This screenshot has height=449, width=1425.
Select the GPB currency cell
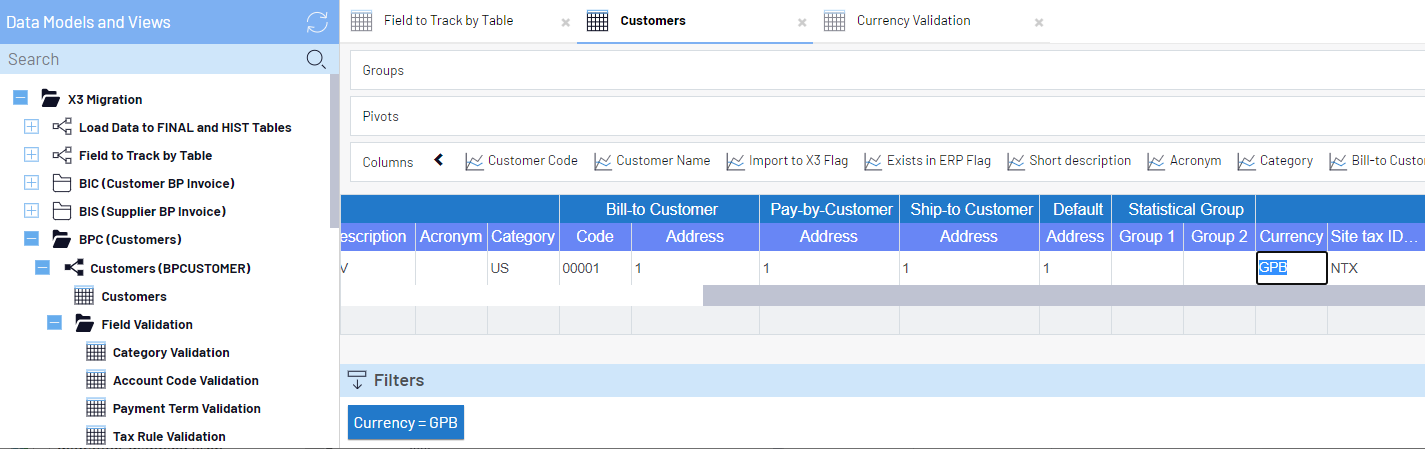tap(1291, 268)
